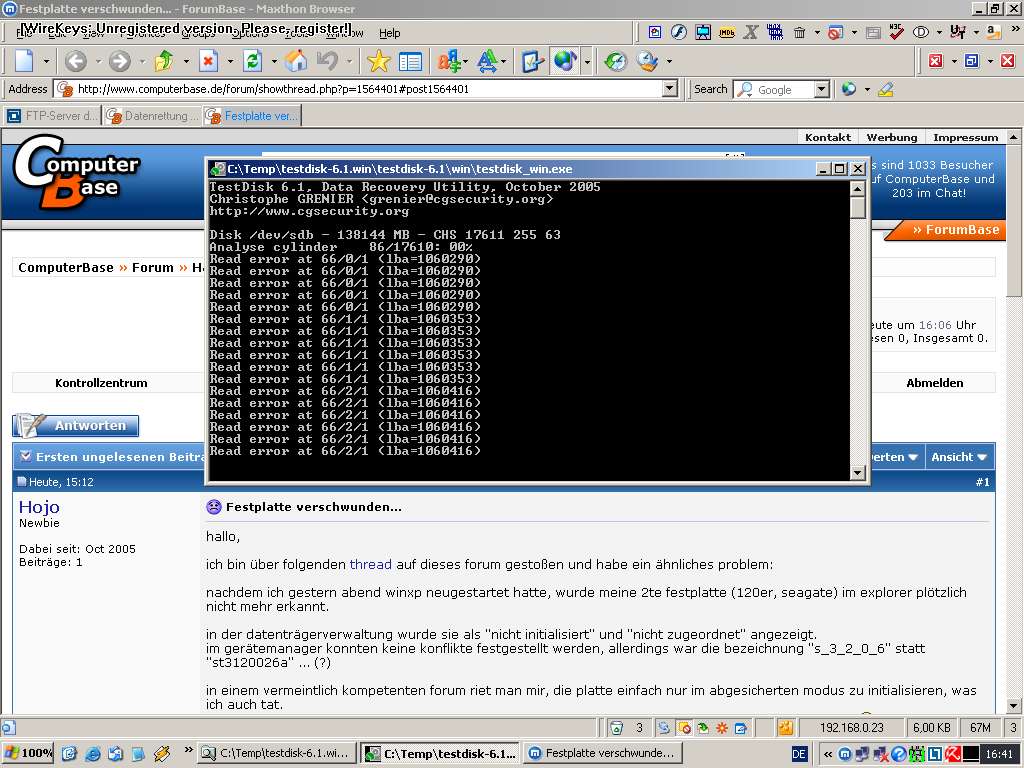Click the highlighter icon next to search
Image resolution: width=1024 pixels, height=768 pixels.
pos(886,89)
